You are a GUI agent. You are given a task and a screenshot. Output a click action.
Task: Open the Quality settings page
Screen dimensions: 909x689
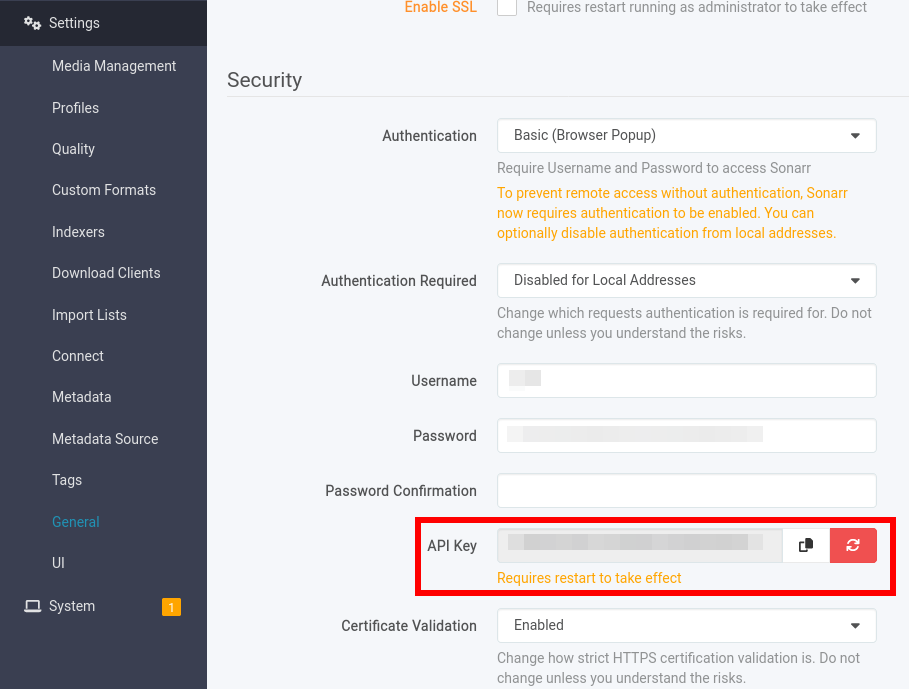coord(73,149)
